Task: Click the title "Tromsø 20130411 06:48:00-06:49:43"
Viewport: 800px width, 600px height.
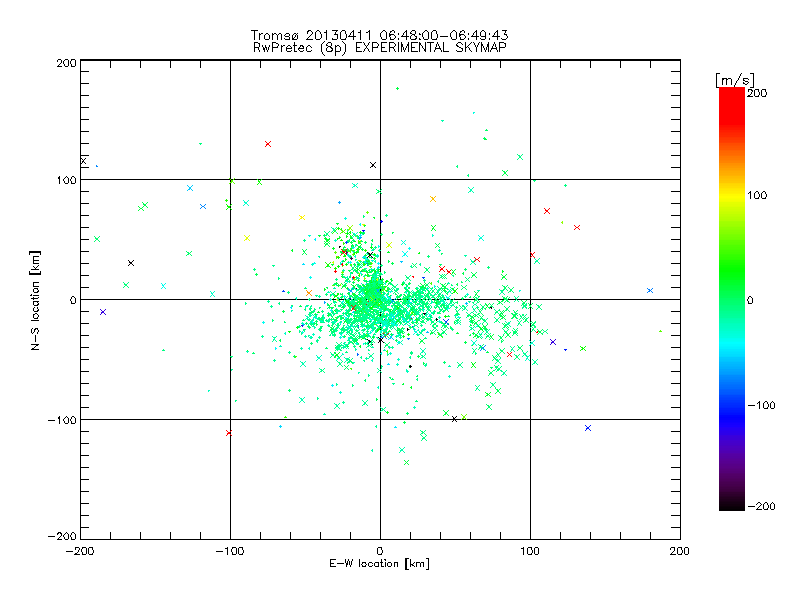Action: [x=379, y=35]
